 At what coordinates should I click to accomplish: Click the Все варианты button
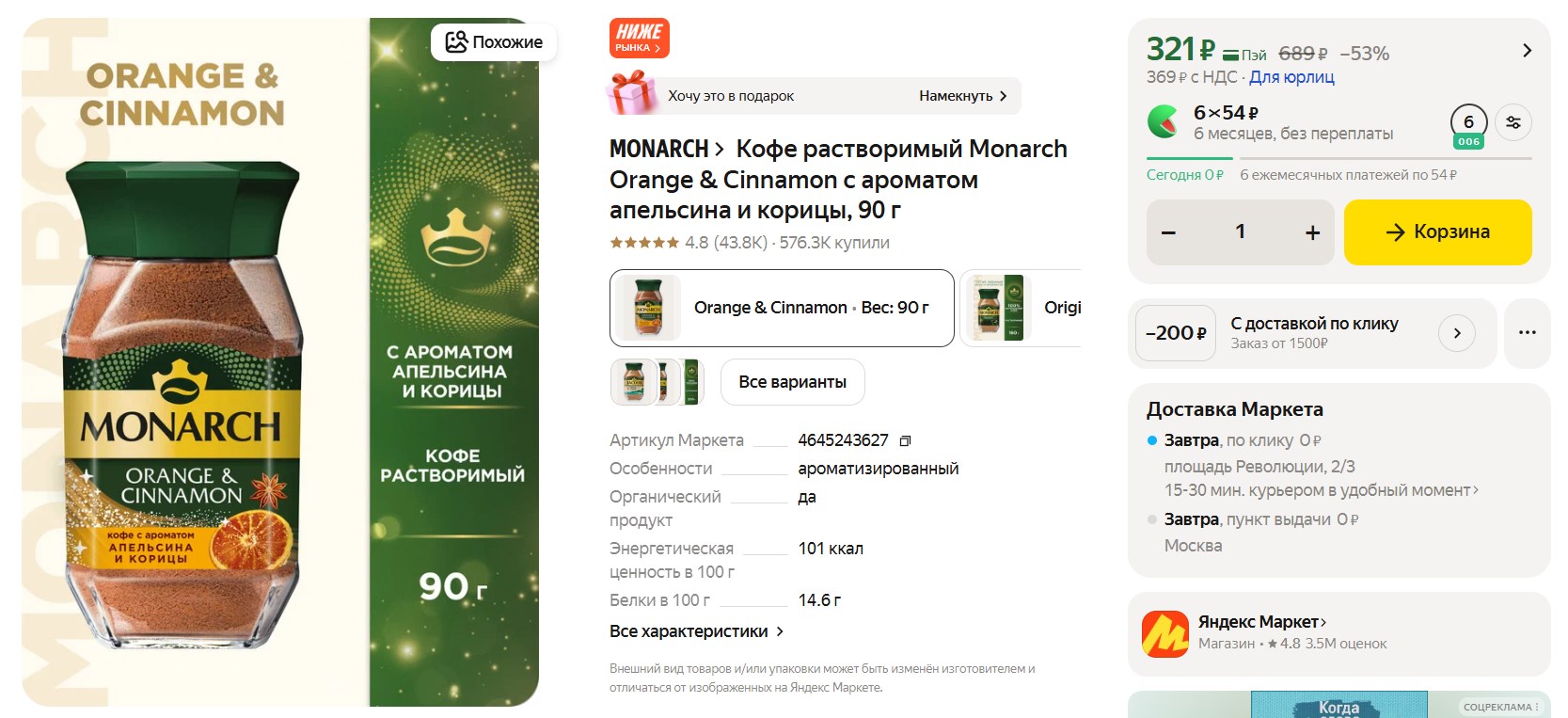point(792,382)
